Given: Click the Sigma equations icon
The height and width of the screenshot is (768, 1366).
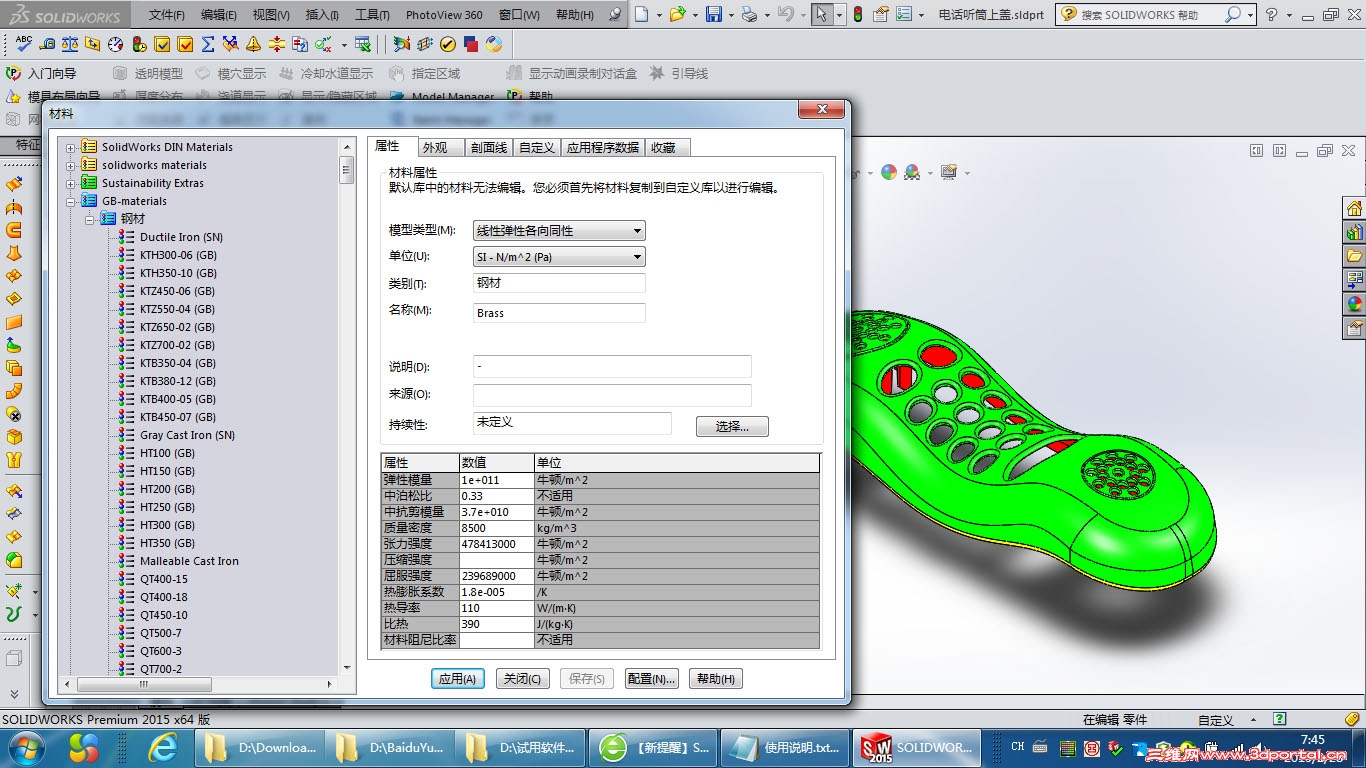Looking at the screenshot, I should (x=208, y=44).
